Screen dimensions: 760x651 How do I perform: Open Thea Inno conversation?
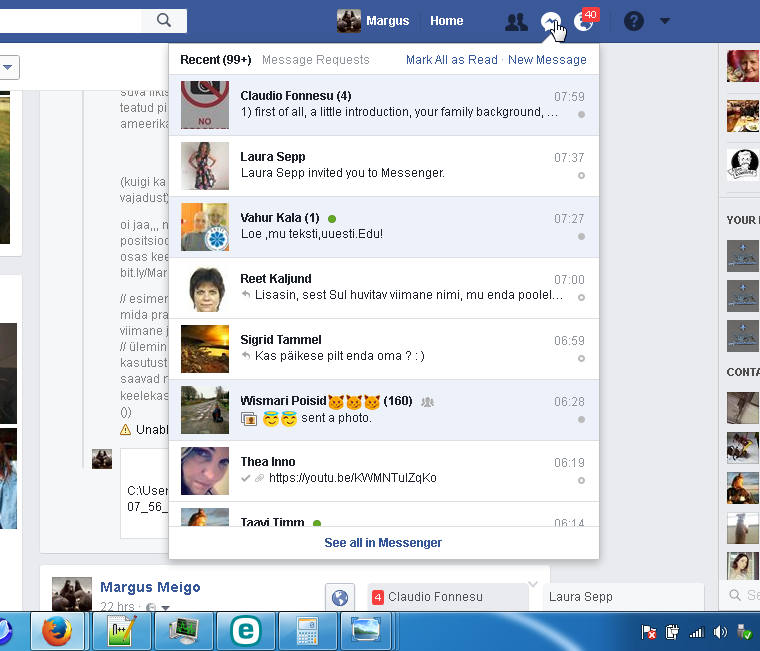[384, 471]
